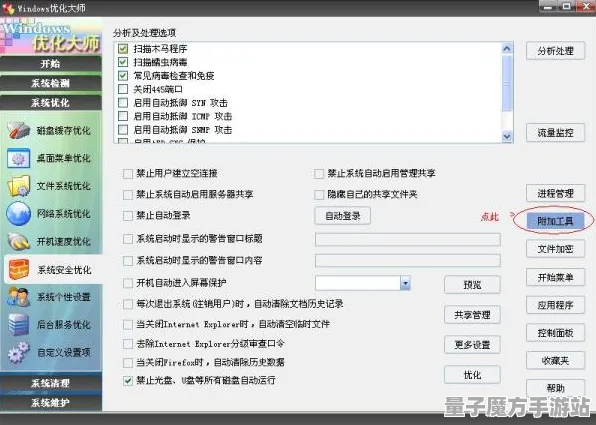Viewport: 596px width, 425px height.
Task: Enable 关闭445端口 option
Action: point(123,89)
